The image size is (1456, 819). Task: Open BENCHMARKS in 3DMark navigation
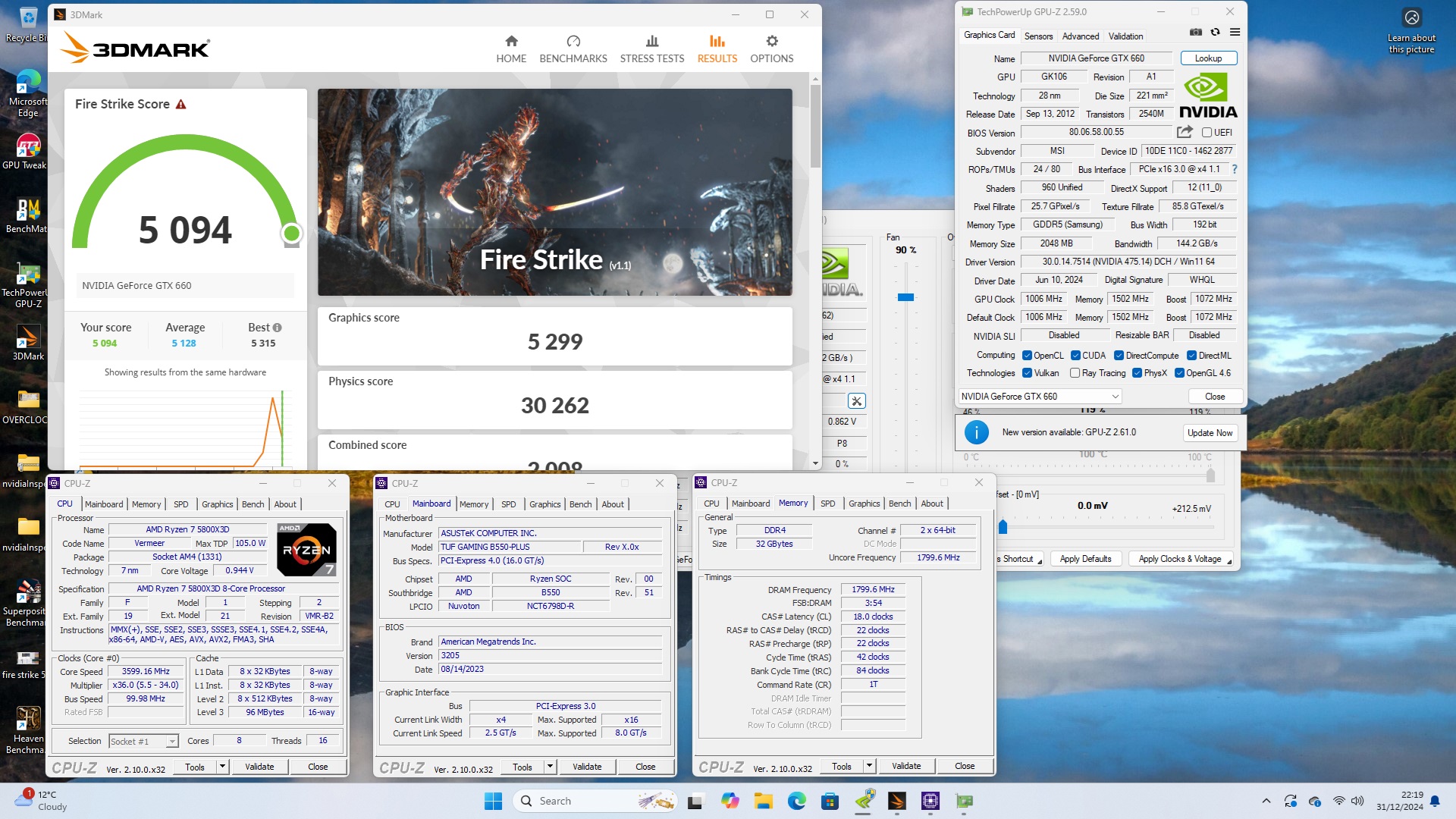[x=573, y=49]
